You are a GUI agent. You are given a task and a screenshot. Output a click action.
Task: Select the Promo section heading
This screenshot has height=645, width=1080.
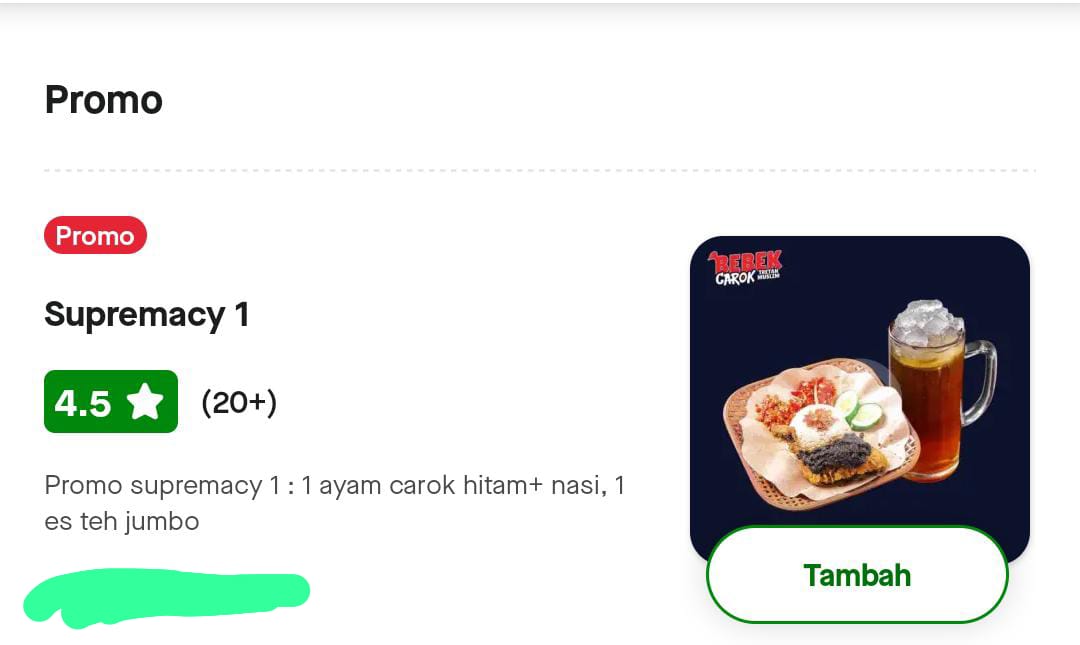[x=103, y=100]
